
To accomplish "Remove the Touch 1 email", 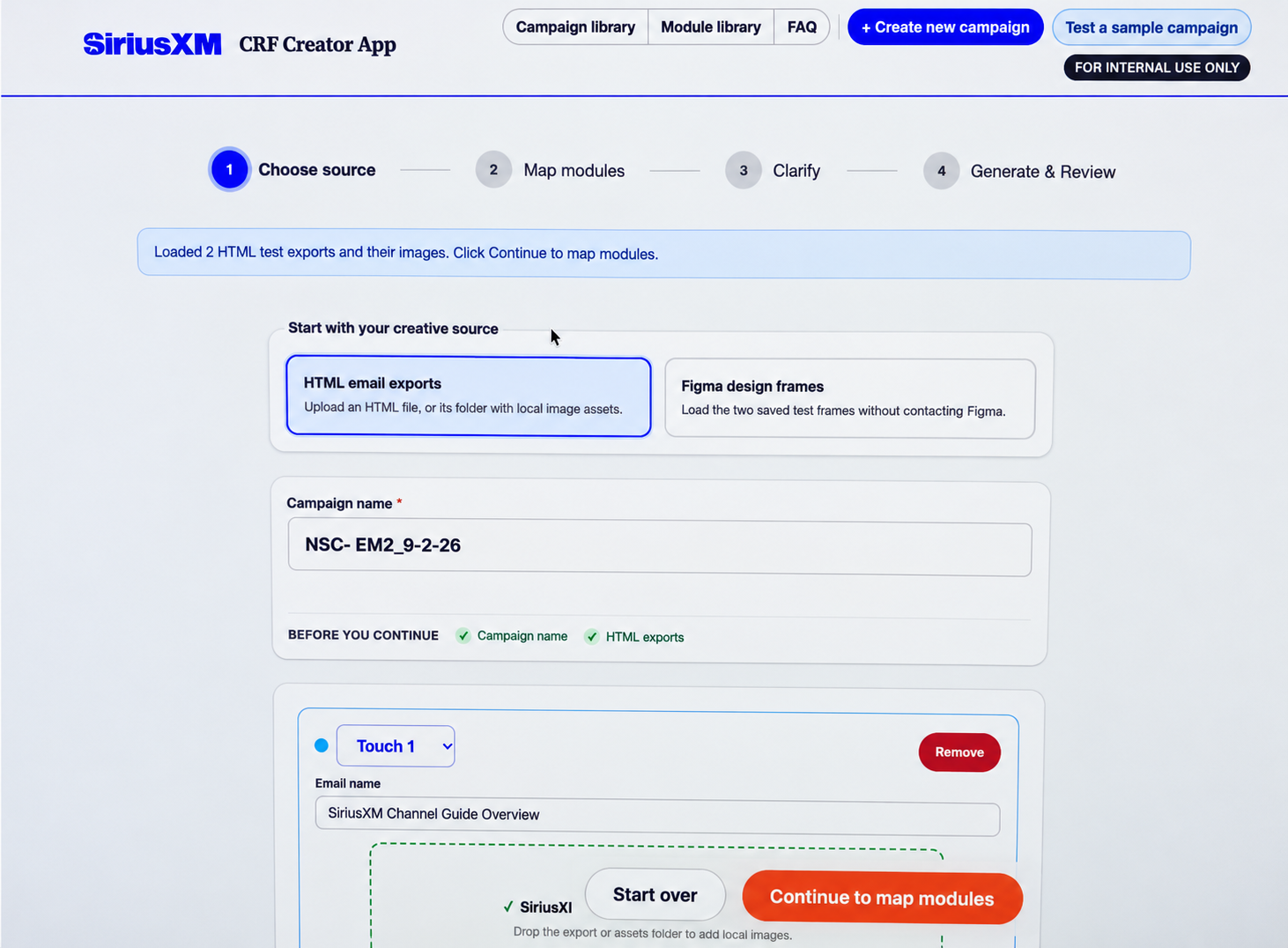I will [959, 752].
